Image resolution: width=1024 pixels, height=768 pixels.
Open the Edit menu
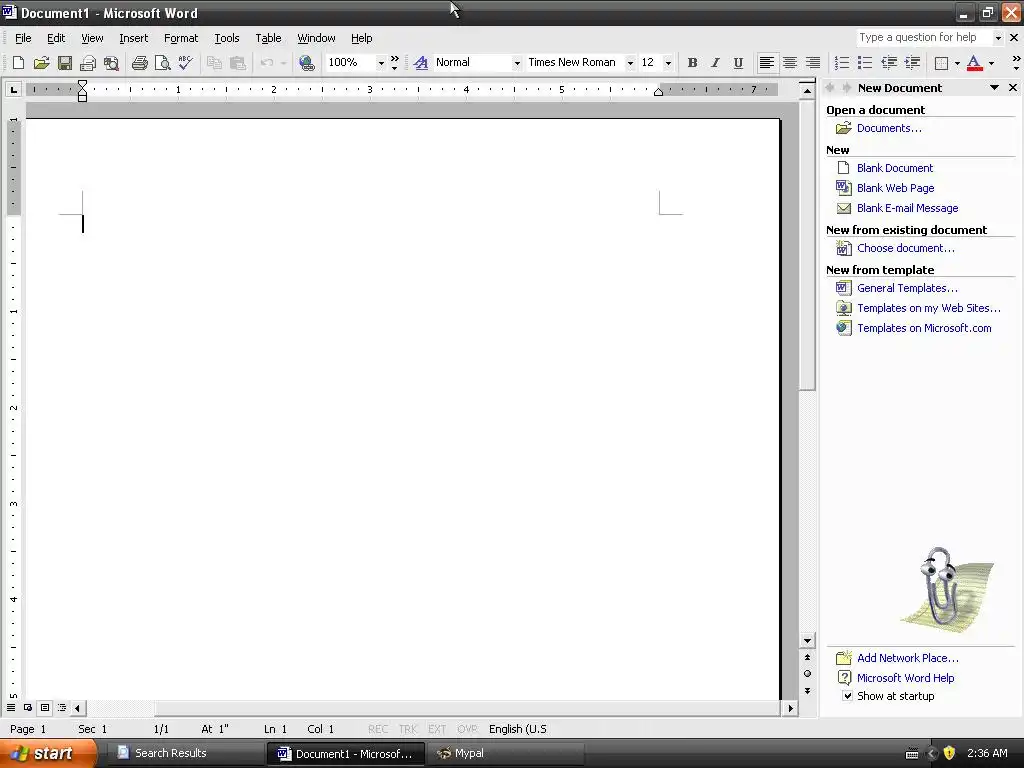[x=56, y=38]
